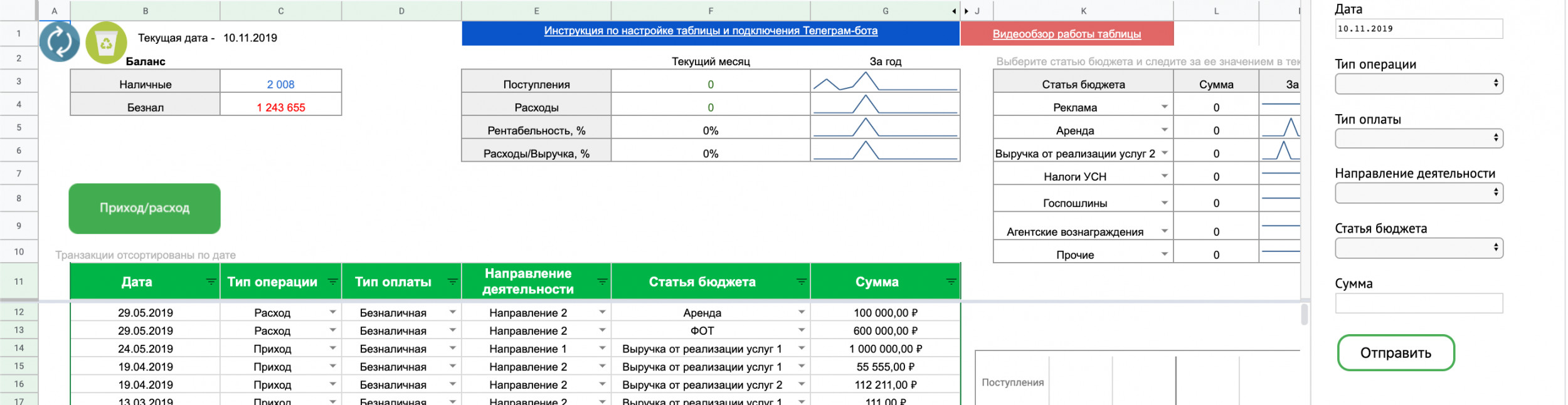Select row 11 header
The height and width of the screenshot is (405, 1568).
[x=19, y=281]
